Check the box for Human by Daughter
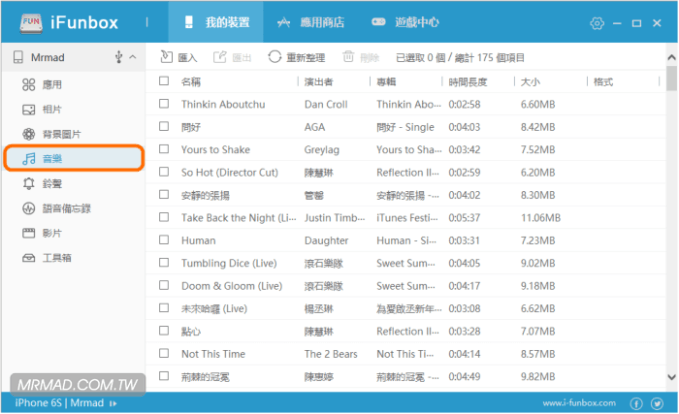679x414 pixels. (x=164, y=239)
